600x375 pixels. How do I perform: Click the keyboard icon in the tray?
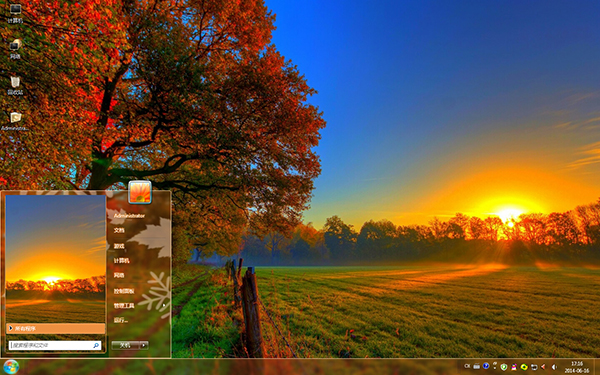click(476, 366)
